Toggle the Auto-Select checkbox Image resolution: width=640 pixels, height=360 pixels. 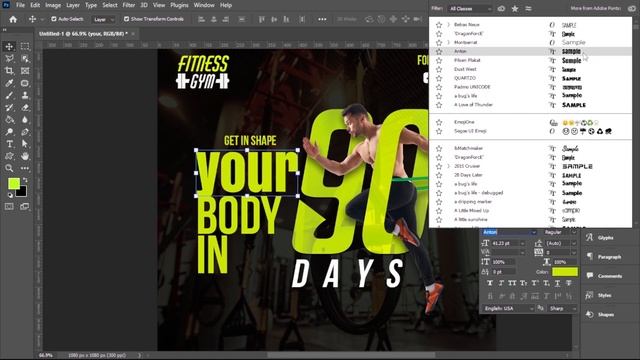tap(53, 19)
